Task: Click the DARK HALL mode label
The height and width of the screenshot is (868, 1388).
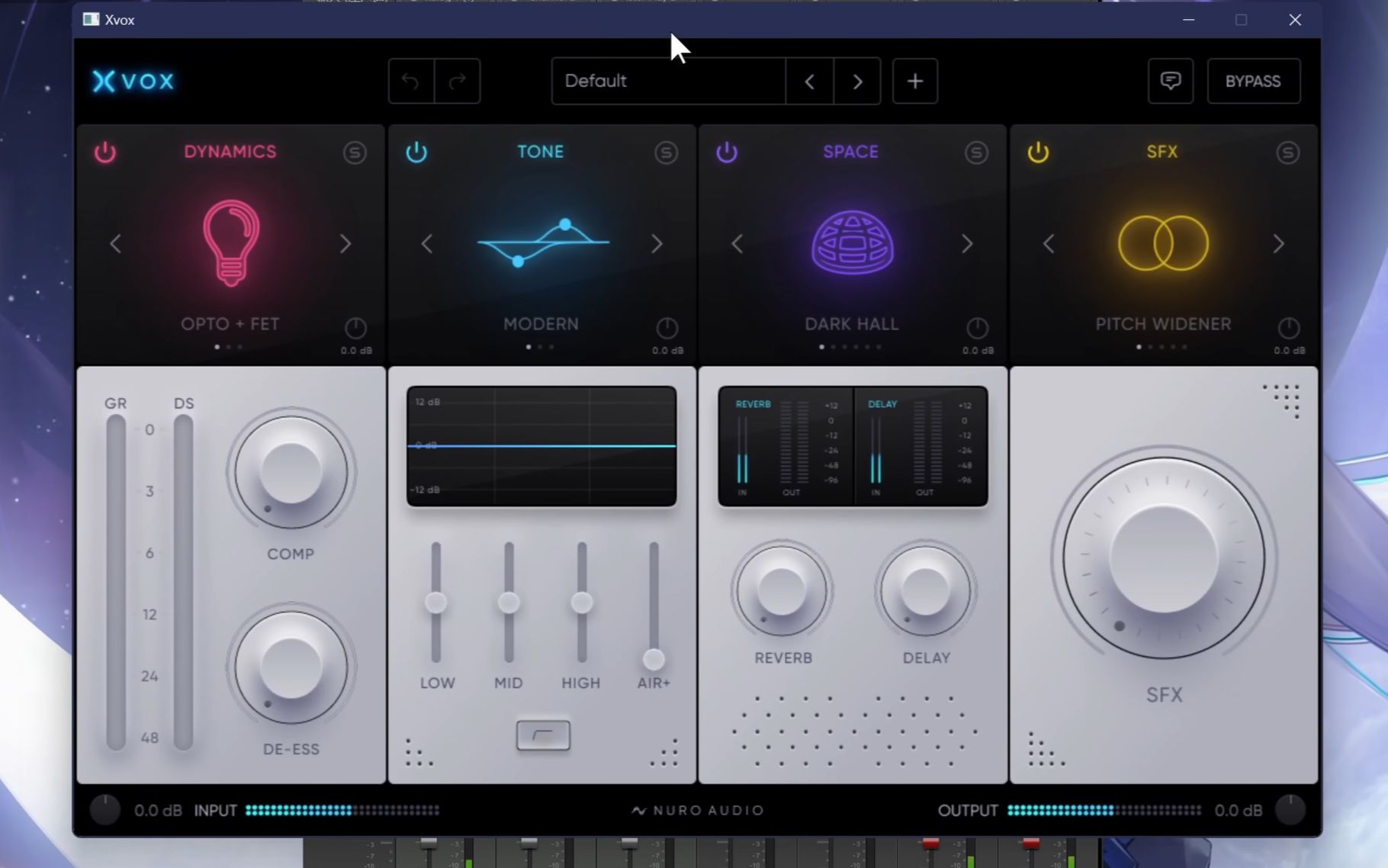Action: 851,323
